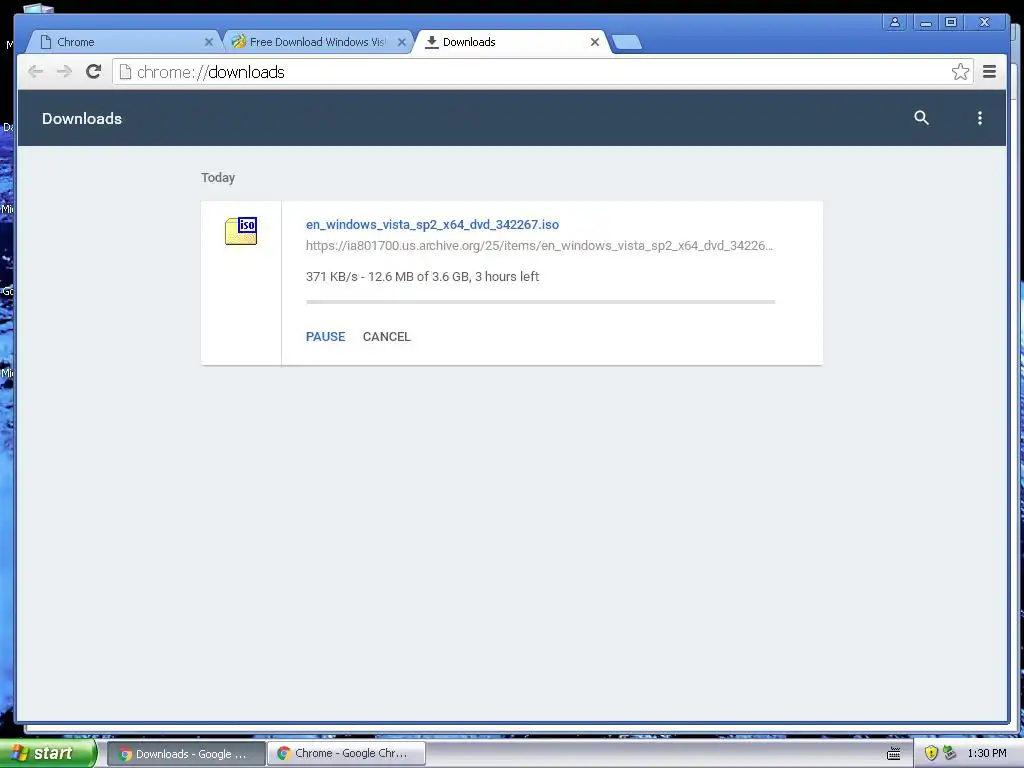
Task: Click the archive.org source URL
Action: 539,246
